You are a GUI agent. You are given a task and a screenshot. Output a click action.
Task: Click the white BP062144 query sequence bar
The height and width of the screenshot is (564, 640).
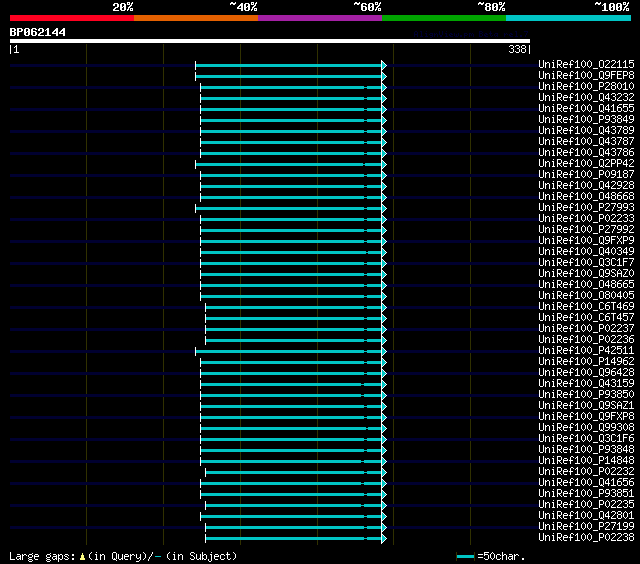[x=270, y=41]
